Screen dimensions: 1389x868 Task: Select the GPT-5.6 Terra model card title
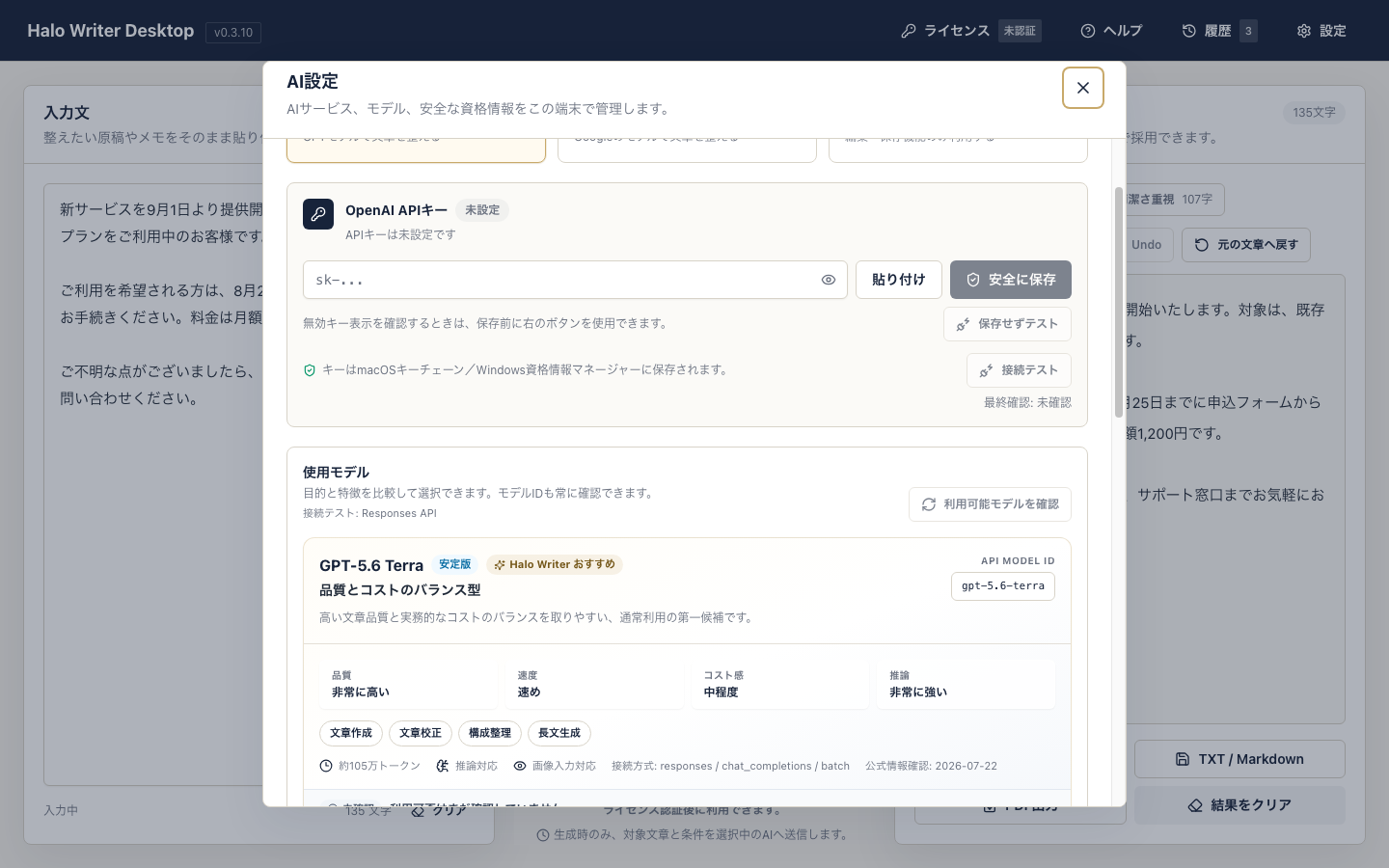pos(371,566)
